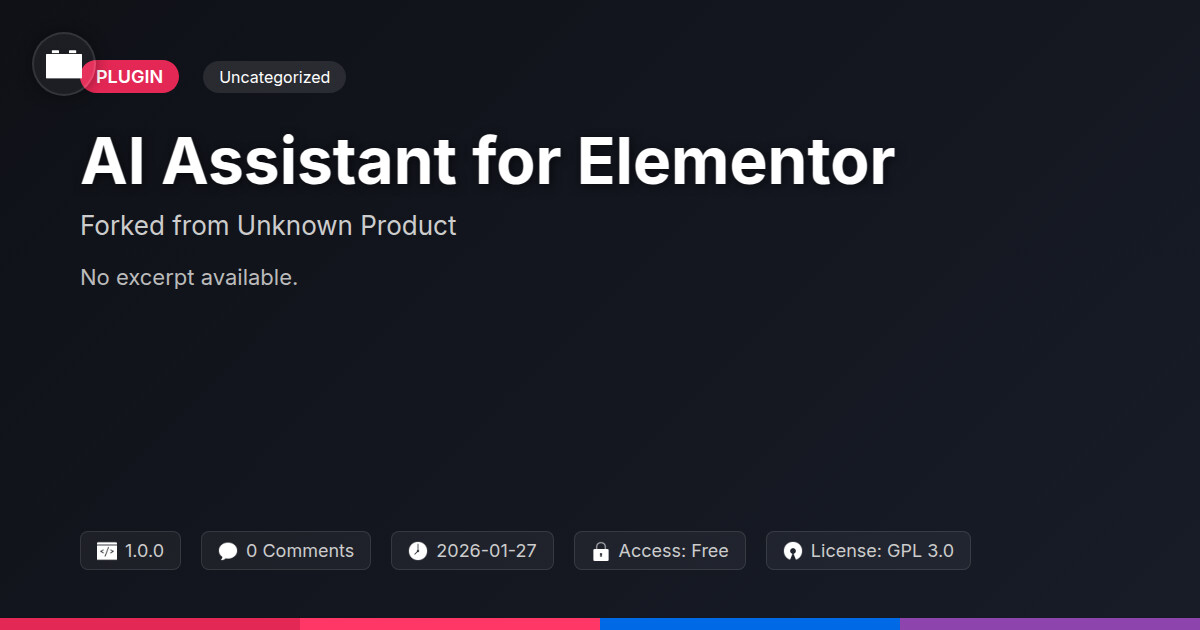Select the Access: Free label
Image resolution: width=1200 pixels, height=630 pixels.
[673, 551]
